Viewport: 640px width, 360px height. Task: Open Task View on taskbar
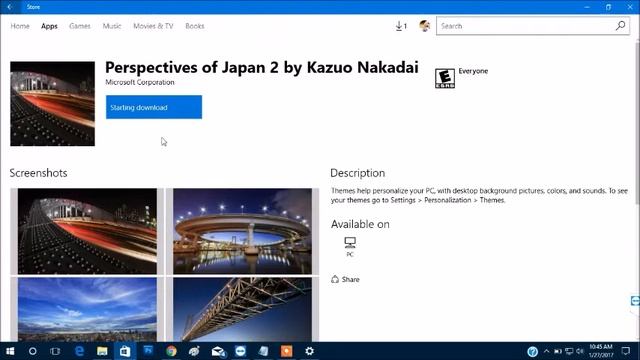55,351
